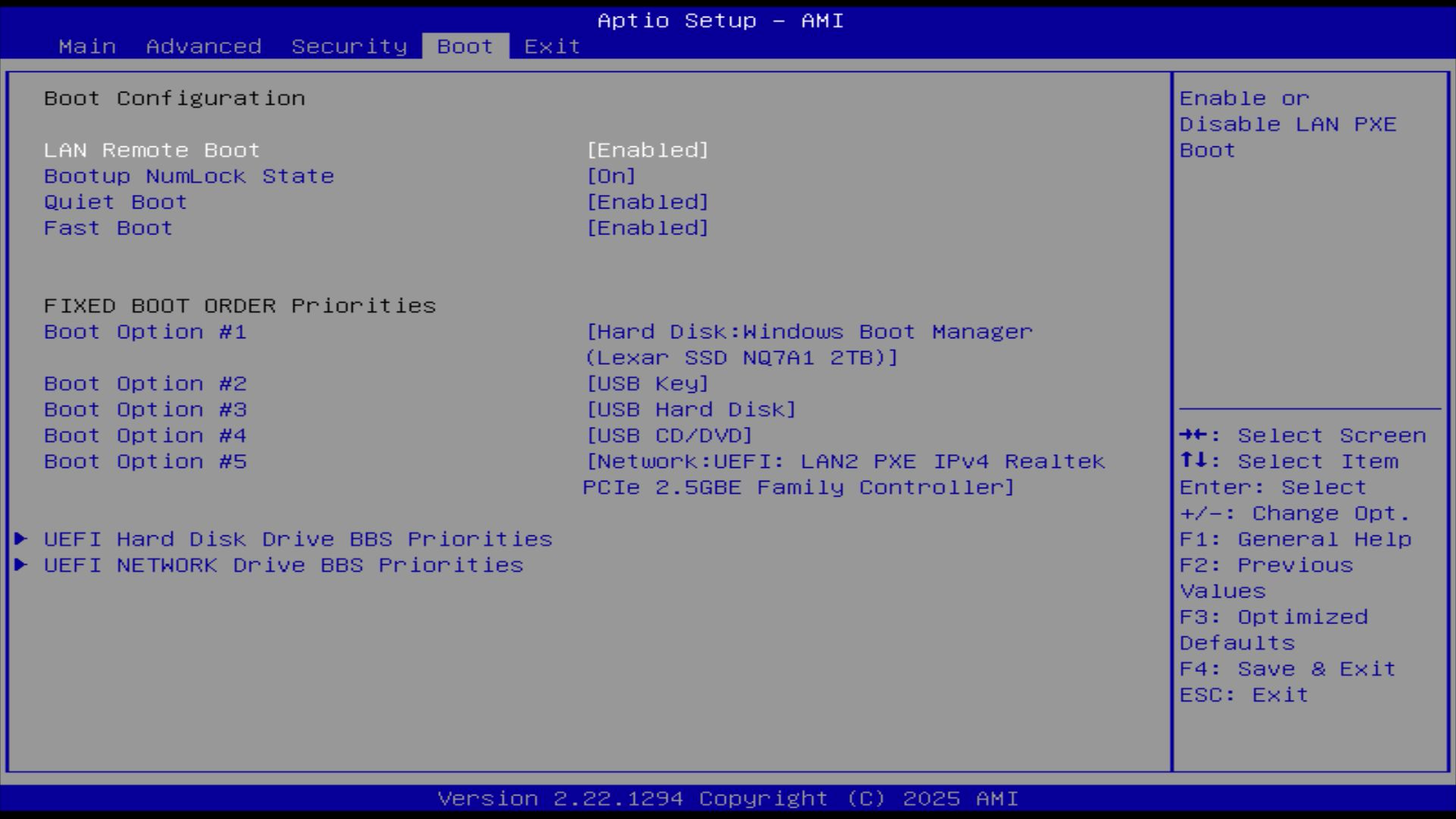
Task: Expand UEFI Hard Disk Drive BBS Priorities
Action: click(x=297, y=539)
